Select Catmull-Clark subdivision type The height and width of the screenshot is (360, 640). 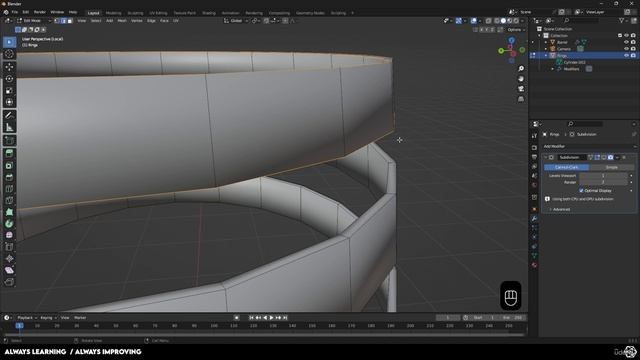[567, 167]
